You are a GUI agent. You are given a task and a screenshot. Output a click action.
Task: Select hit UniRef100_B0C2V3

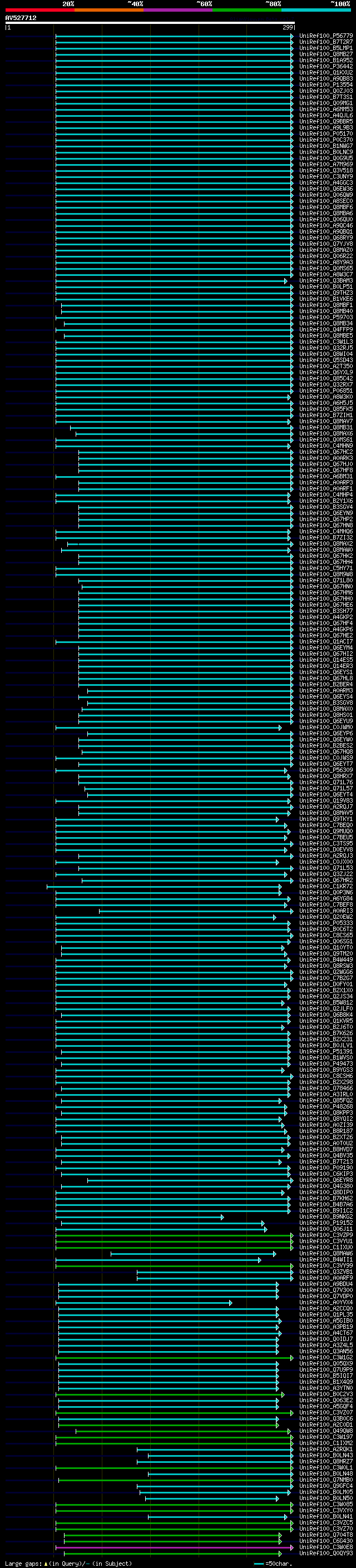(x=326, y=1394)
